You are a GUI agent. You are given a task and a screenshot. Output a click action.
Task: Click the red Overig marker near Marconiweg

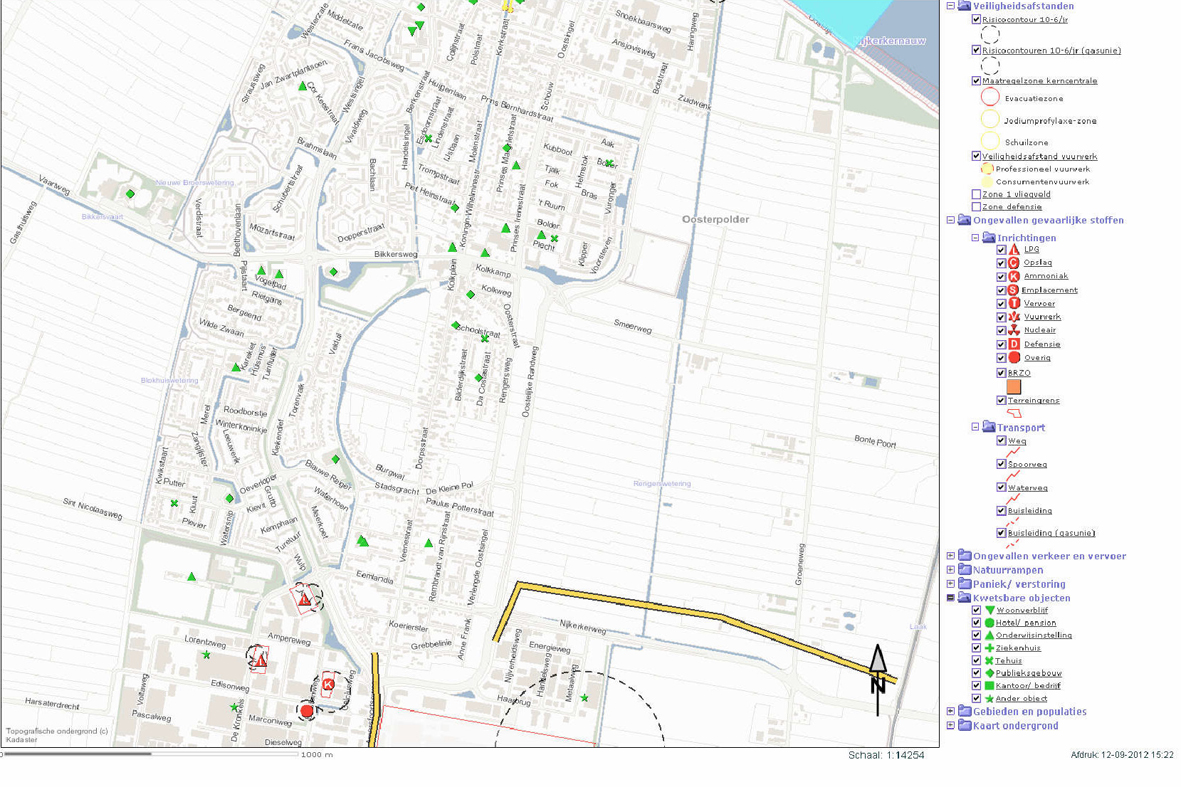[x=307, y=710]
